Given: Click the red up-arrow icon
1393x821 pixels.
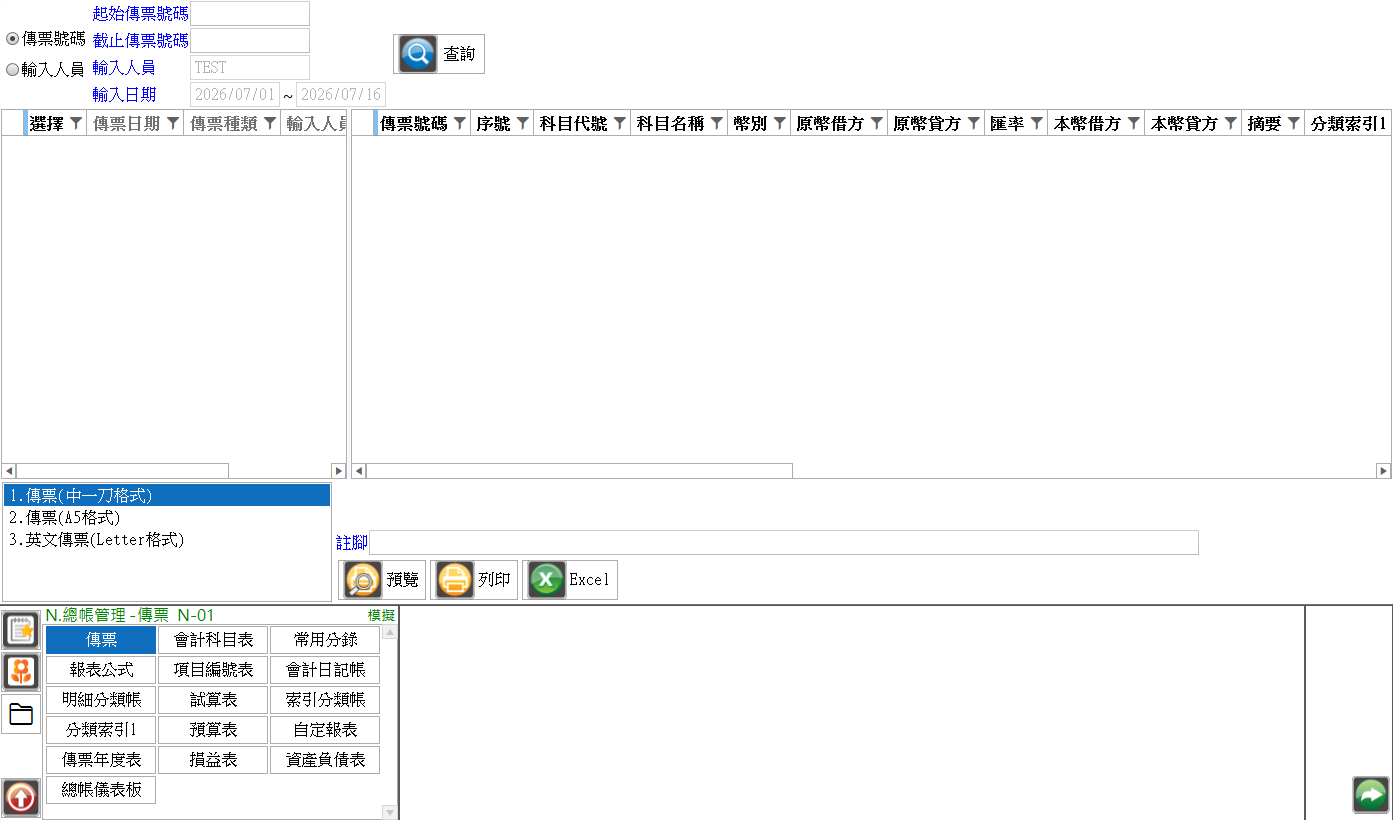Looking at the screenshot, I should [x=21, y=797].
